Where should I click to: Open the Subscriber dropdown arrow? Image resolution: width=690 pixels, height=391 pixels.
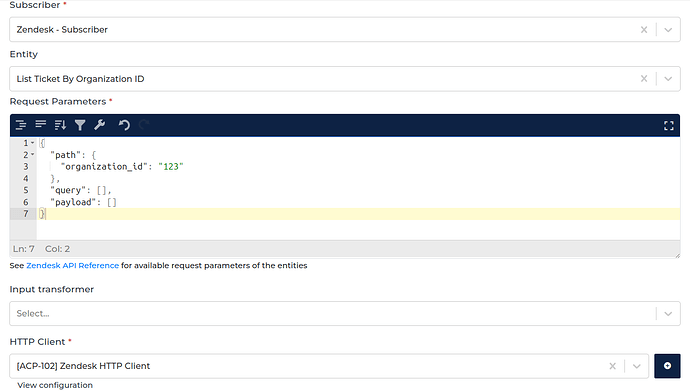tap(668, 30)
